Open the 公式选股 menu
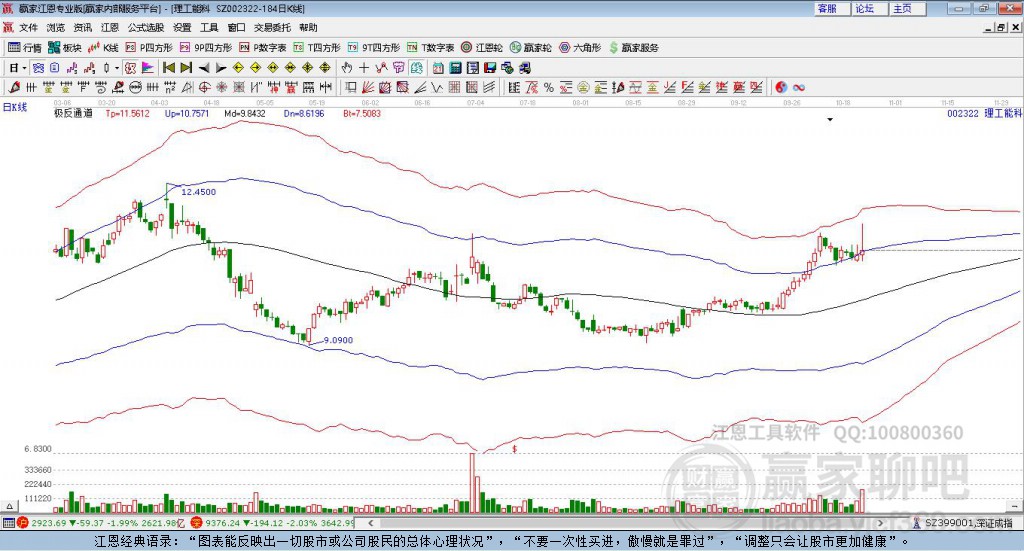The height and width of the screenshot is (551, 1024). (x=146, y=27)
